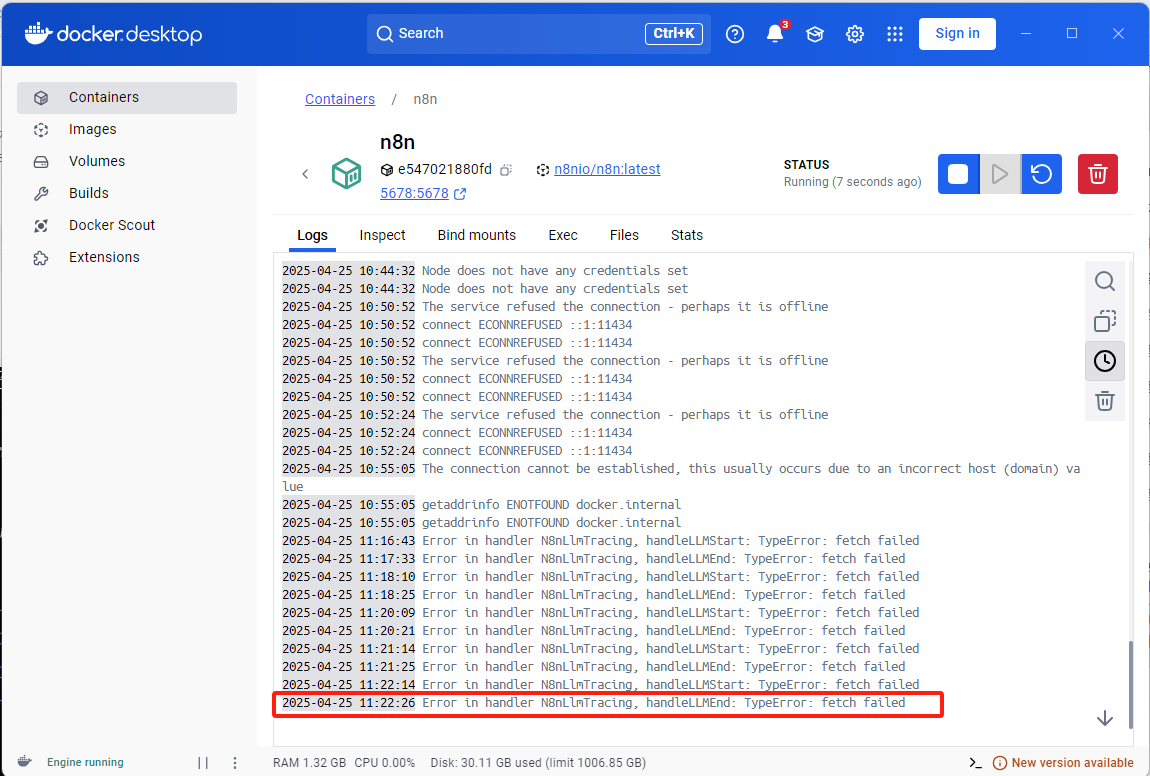Image resolution: width=1150 pixels, height=776 pixels.
Task: Copy container ID e547021880fd icon
Action: coord(506,170)
